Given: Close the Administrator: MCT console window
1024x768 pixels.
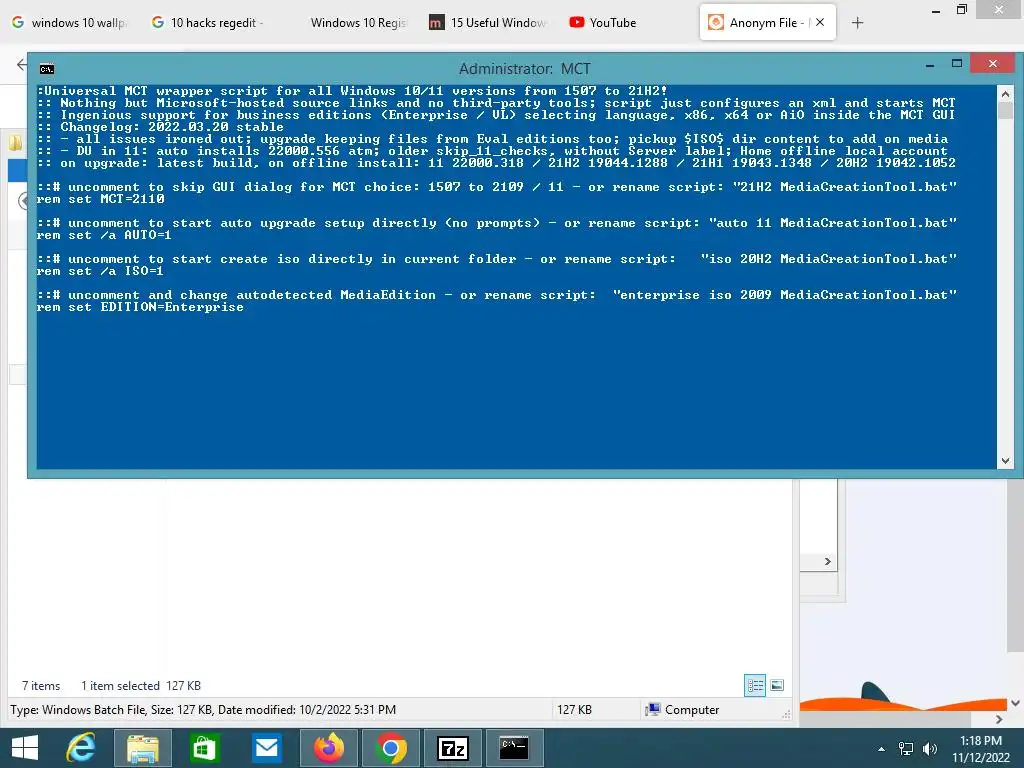Looking at the screenshot, I should coord(993,63).
